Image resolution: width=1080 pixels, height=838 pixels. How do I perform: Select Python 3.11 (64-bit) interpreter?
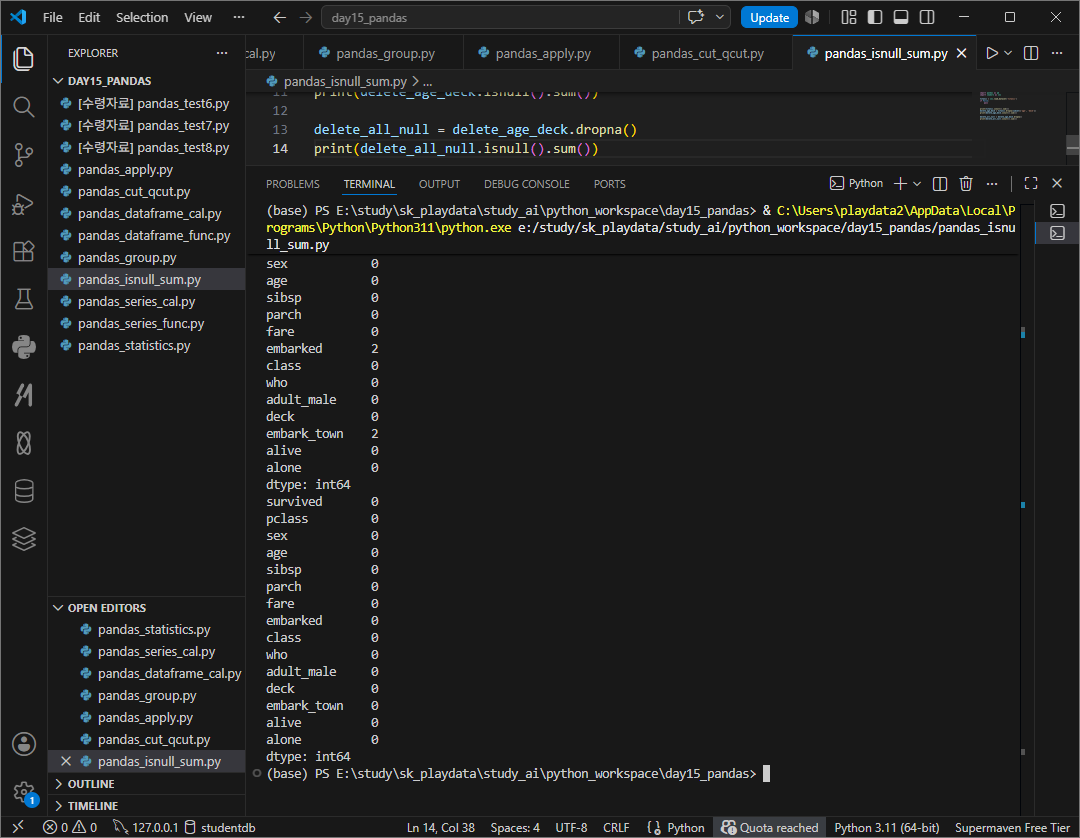point(886,827)
